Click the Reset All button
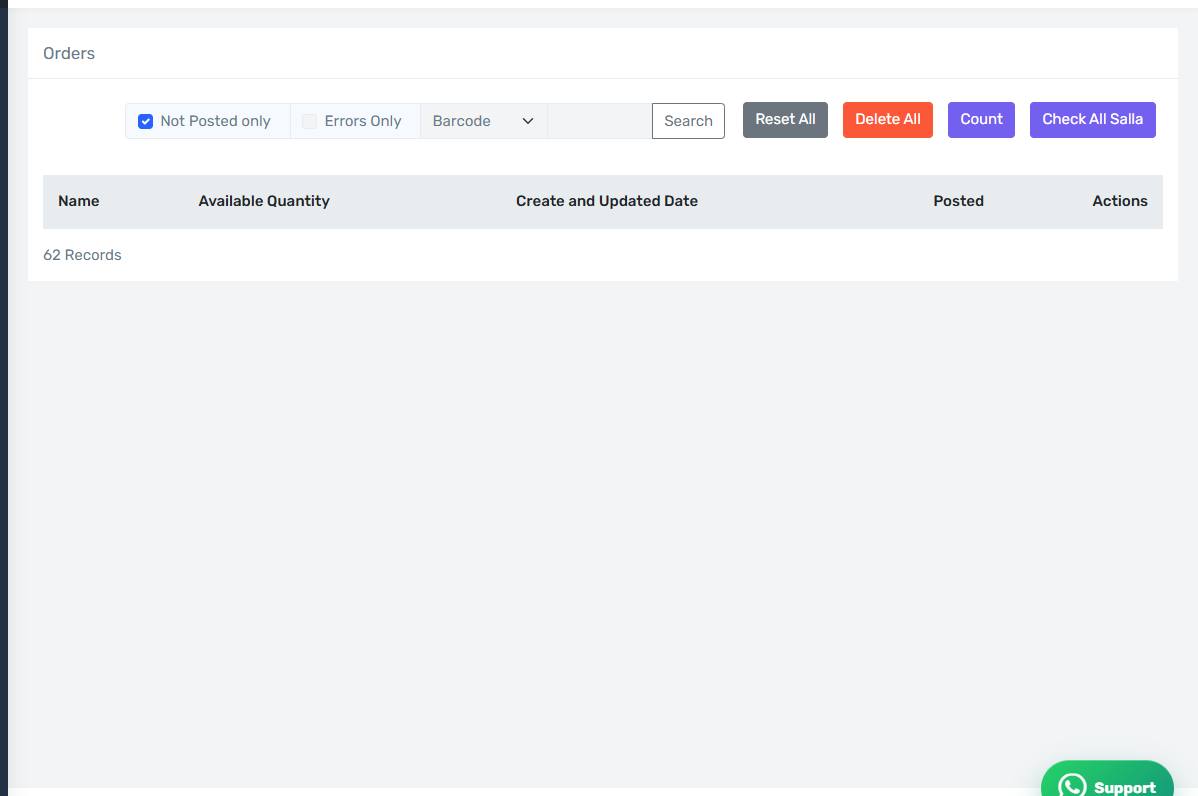The image size is (1198, 796). coord(785,120)
